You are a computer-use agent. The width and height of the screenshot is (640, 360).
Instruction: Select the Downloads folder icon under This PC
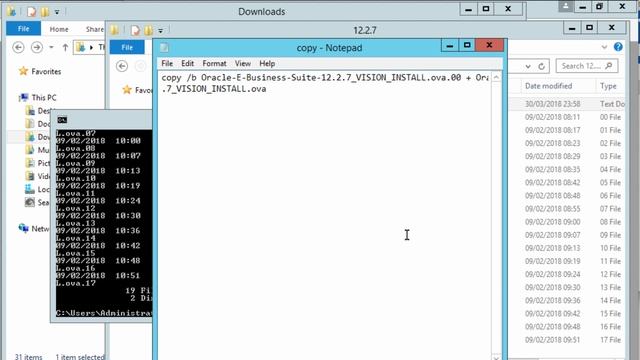pos(30,137)
